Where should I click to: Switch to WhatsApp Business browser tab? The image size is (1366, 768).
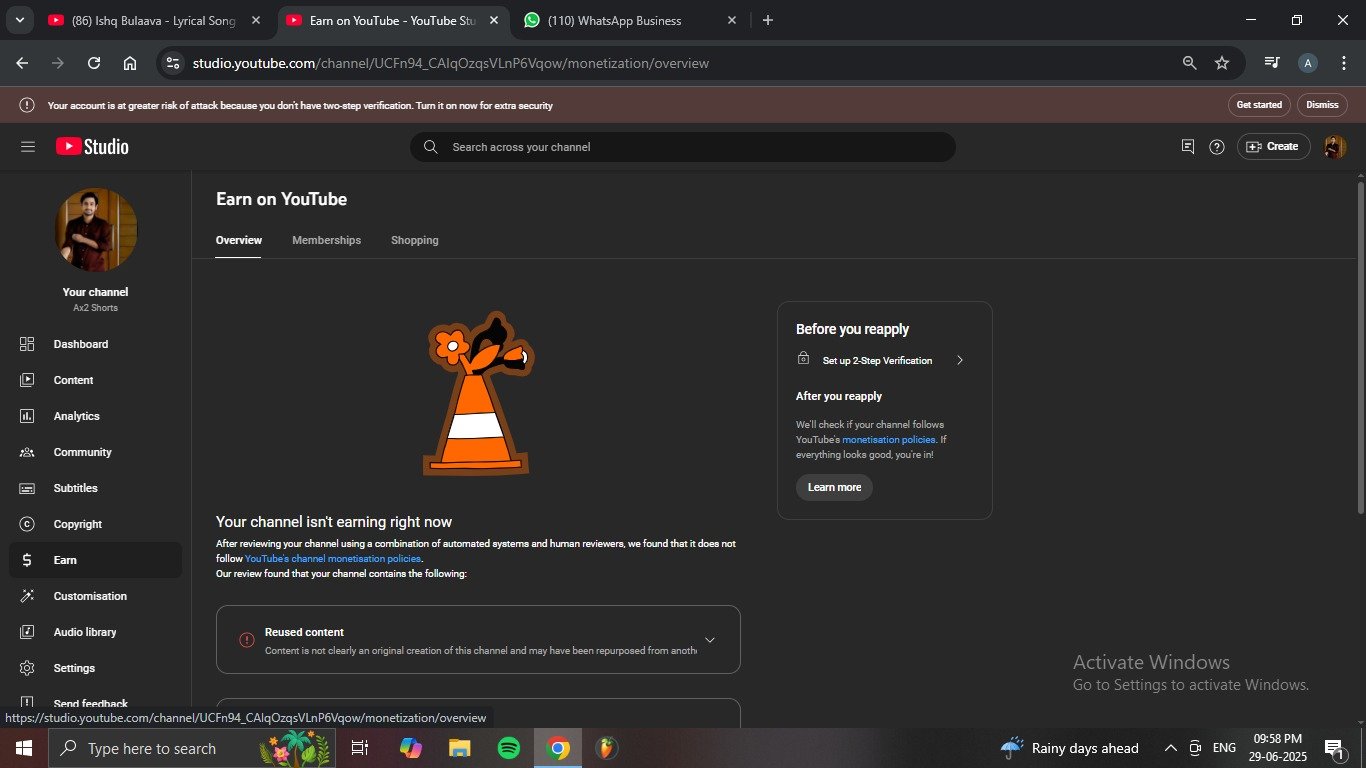coord(631,20)
